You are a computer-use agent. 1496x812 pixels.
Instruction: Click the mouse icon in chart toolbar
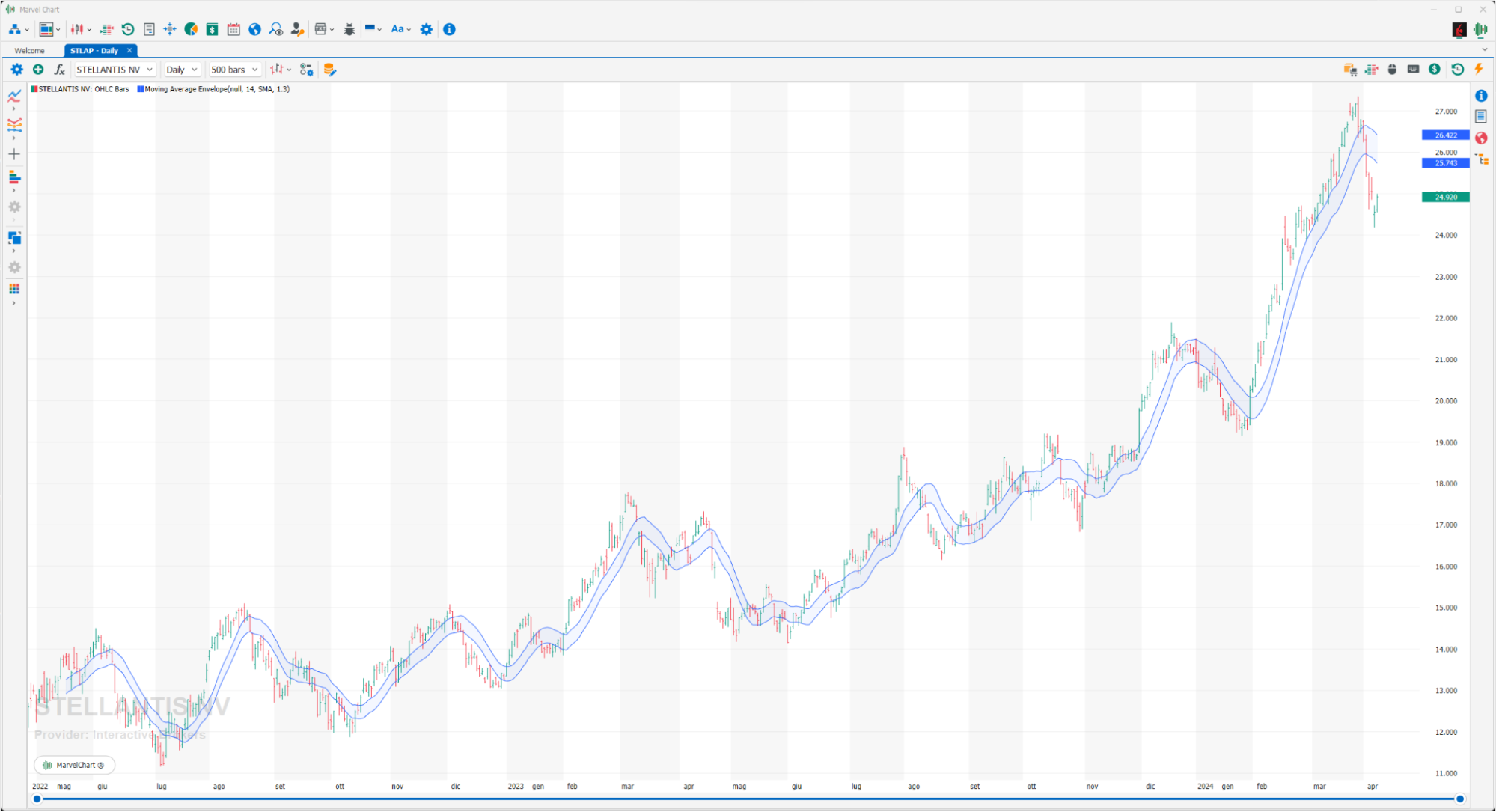point(1392,69)
